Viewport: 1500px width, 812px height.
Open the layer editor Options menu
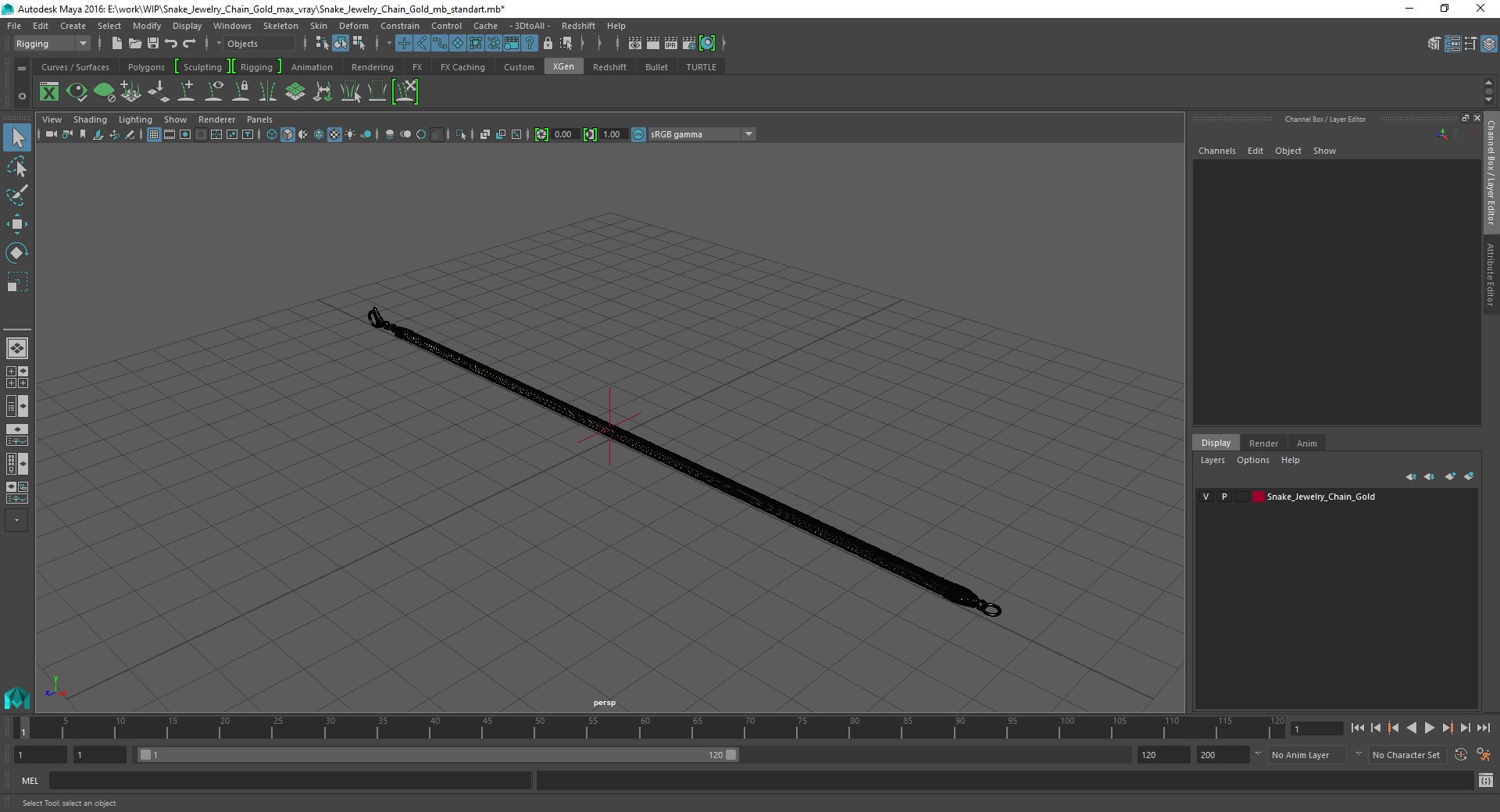click(x=1252, y=460)
